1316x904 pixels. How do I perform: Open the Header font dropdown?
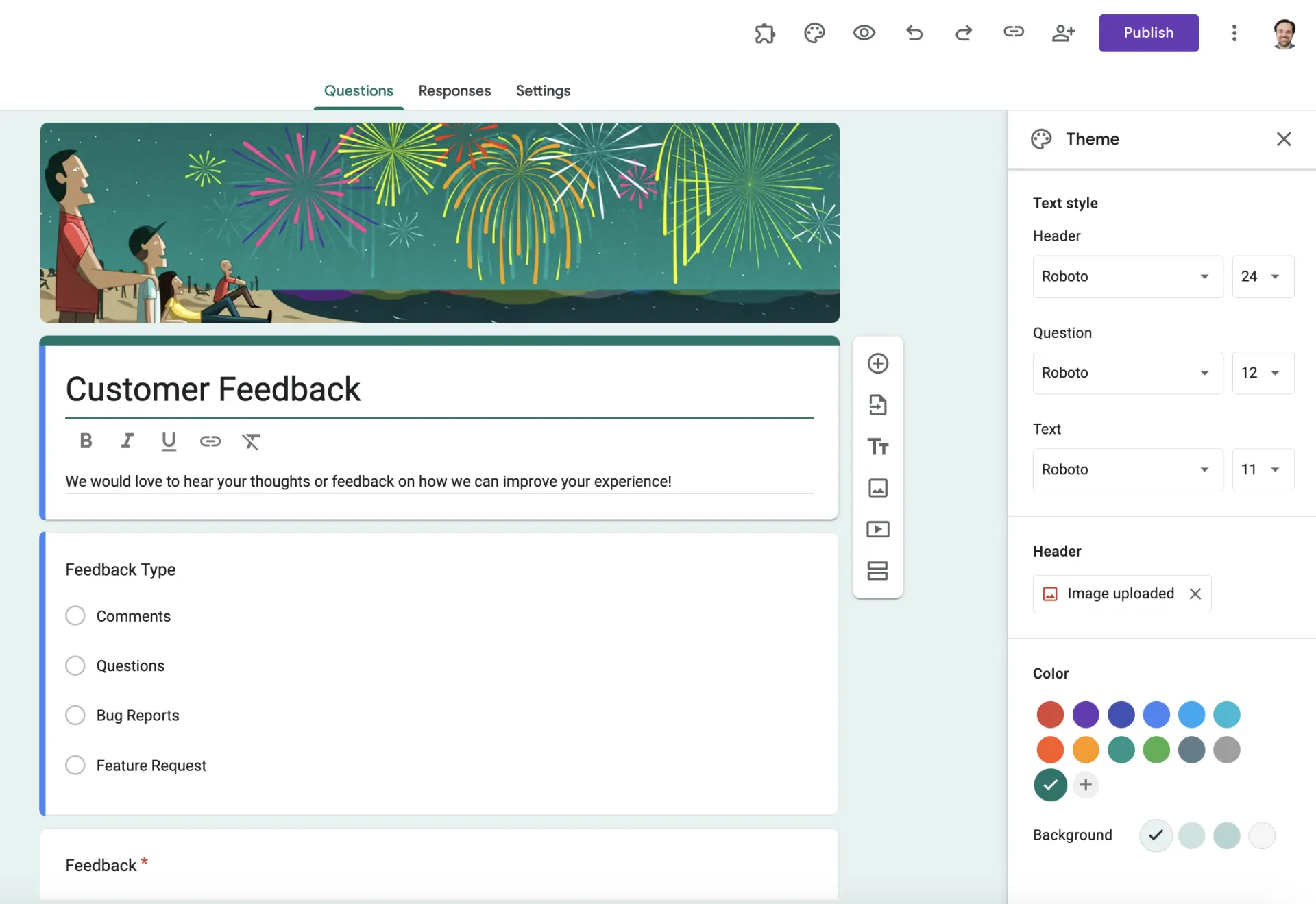click(x=1128, y=276)
